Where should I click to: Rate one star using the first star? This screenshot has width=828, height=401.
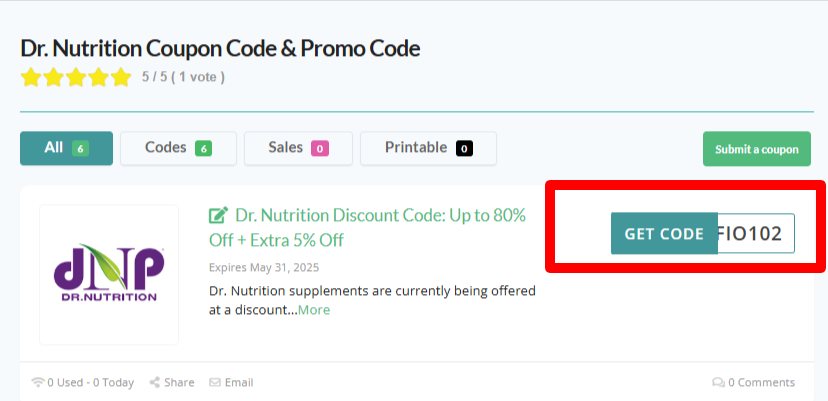pyautogui.click(x=31, y=77)
